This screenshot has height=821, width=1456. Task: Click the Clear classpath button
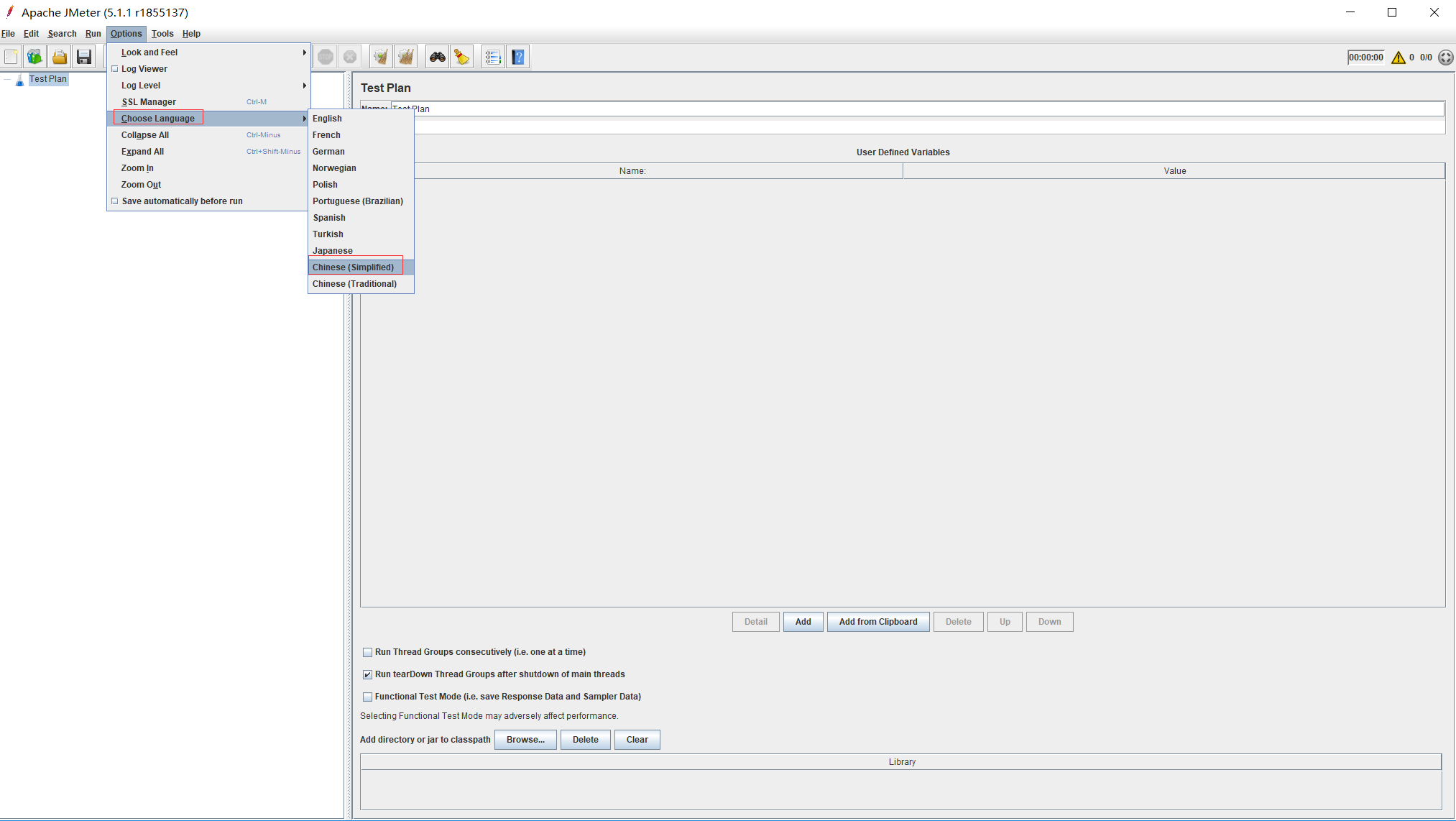pyautogui.click(x=637, y=740)
